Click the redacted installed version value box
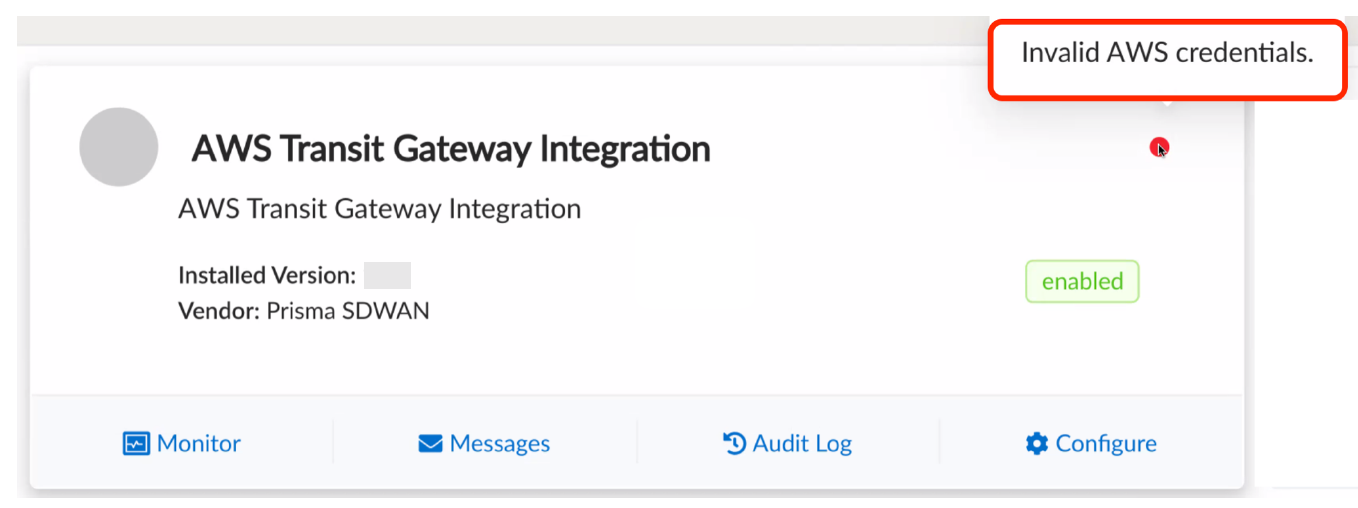 (387, 275)
